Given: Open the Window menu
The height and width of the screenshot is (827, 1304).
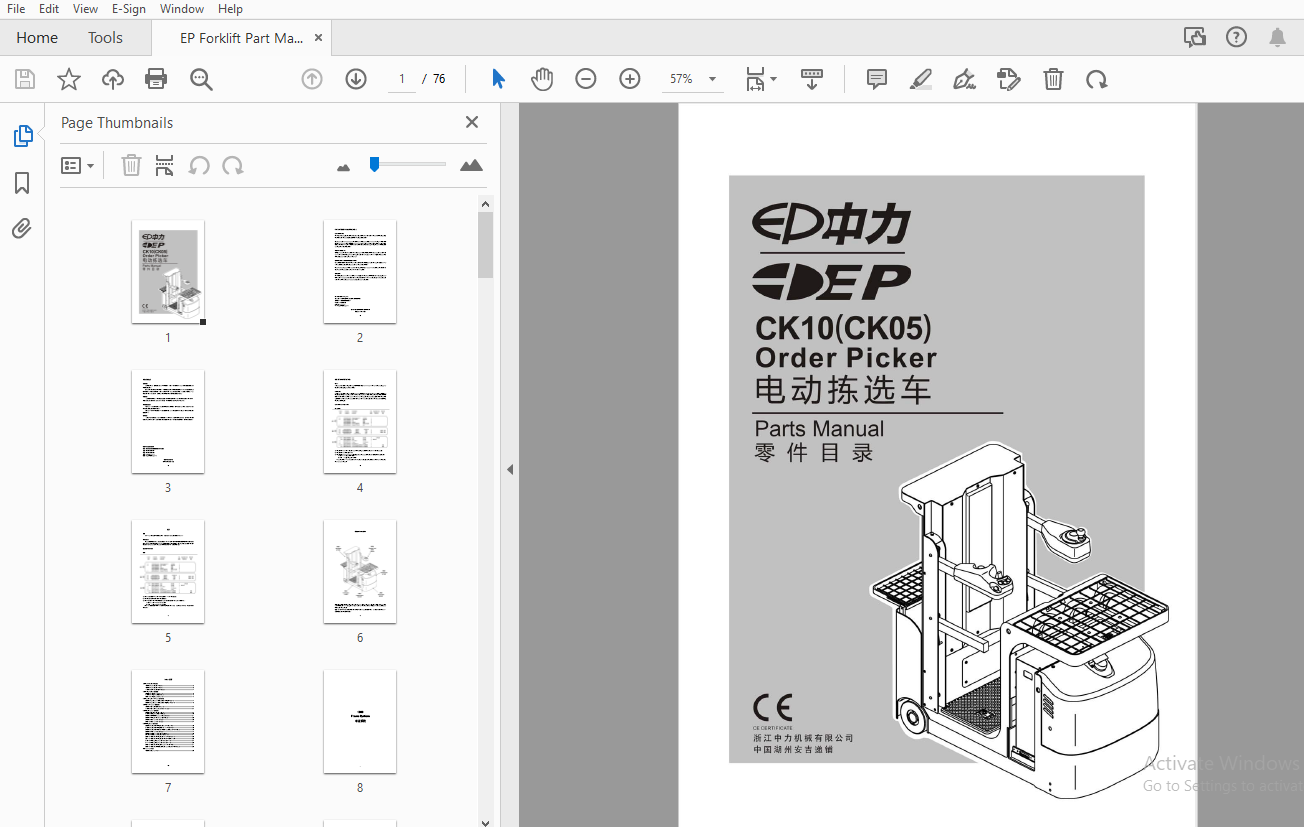Looking at the screenshot, I should (182, 9).
